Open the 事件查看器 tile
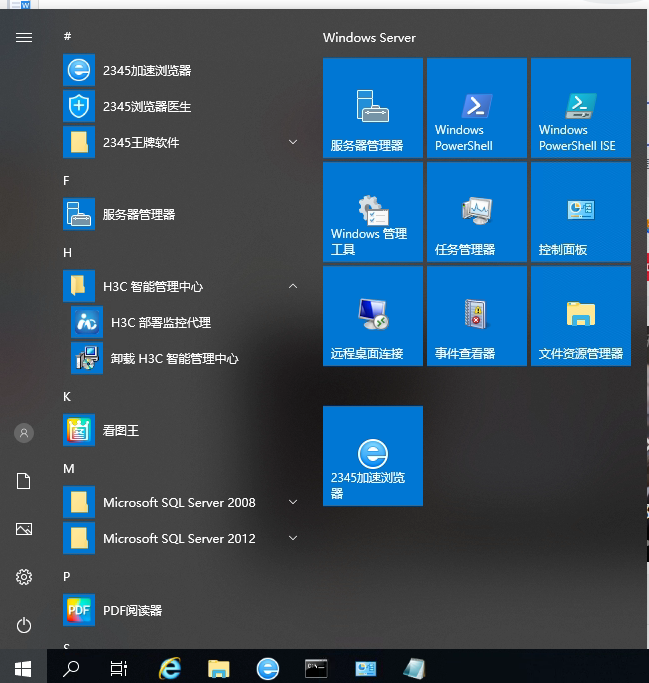The width and height of the screenshot is (649, 683). [x=477, y=316]
